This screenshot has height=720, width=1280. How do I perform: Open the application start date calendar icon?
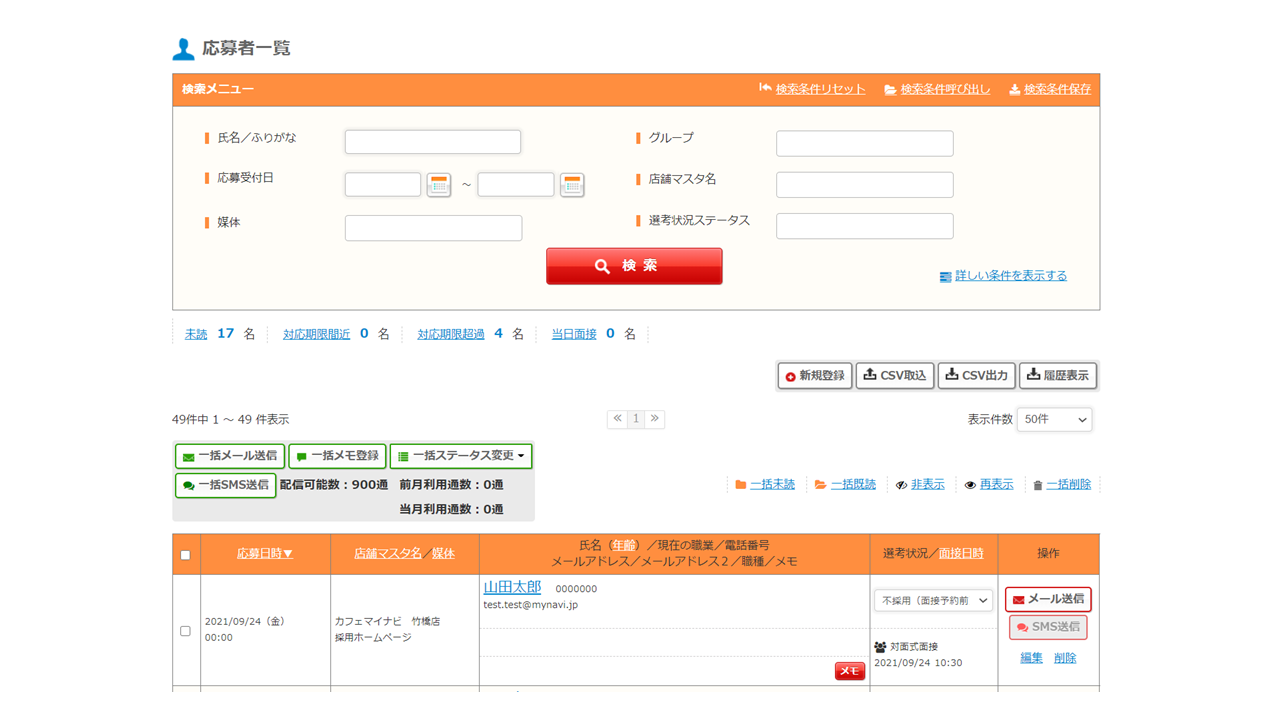438,184
